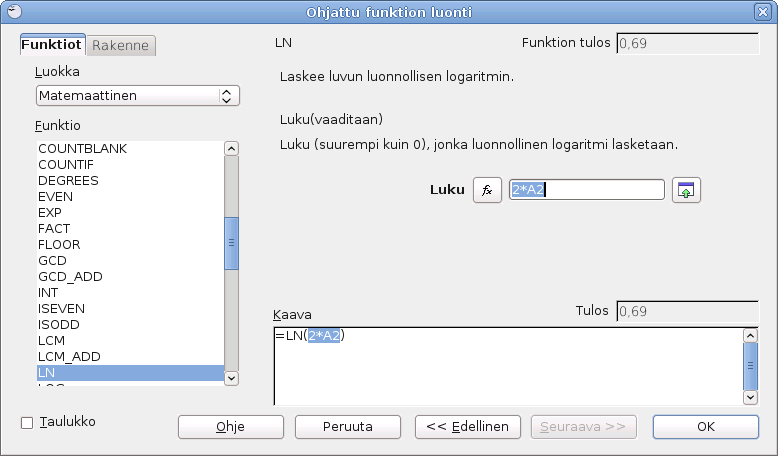Close the function wizard dialog window
This screenshot has width=778, height=456.
(x=766, y=12)
